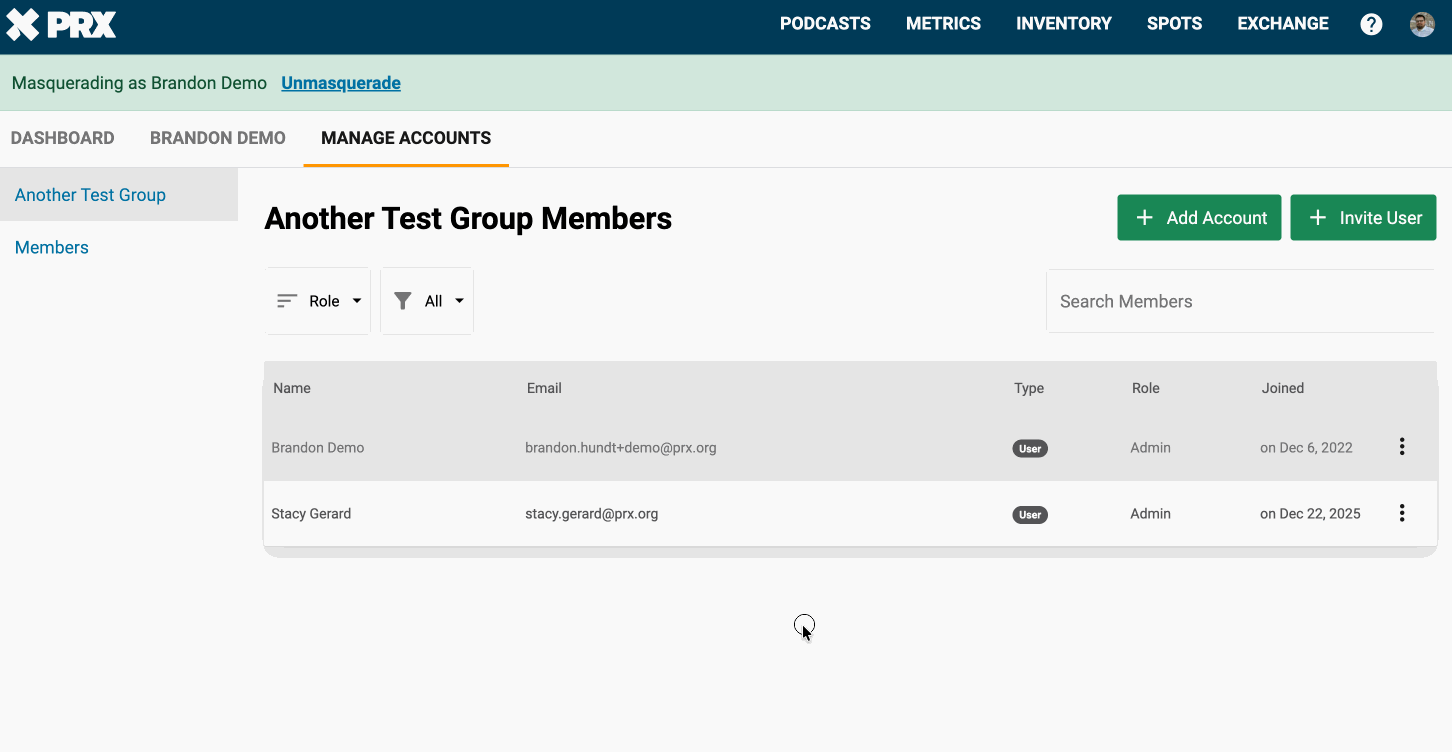
Task: Open the Podcasts menu
Action: click(x=825, y=24)
